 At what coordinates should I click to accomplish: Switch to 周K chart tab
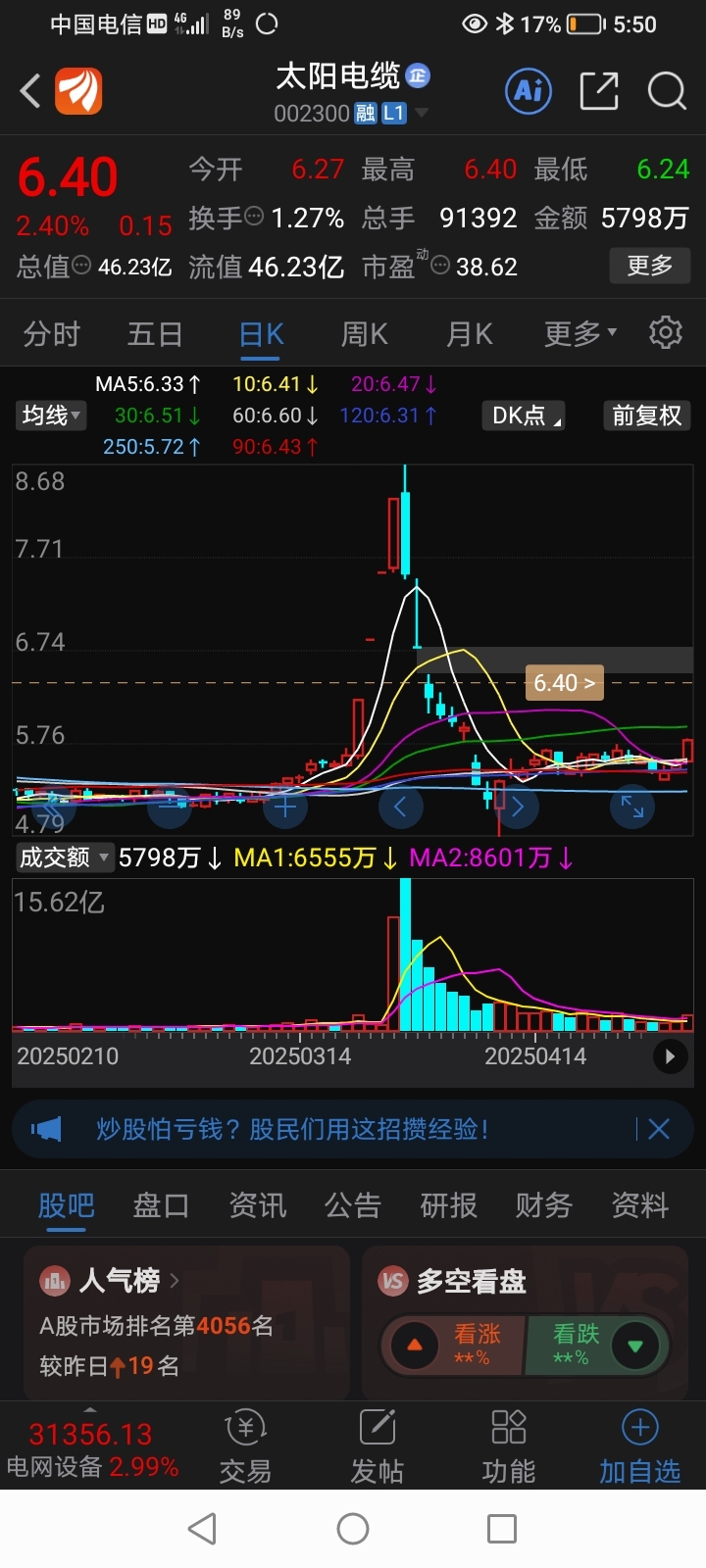(x=365, y=334)
